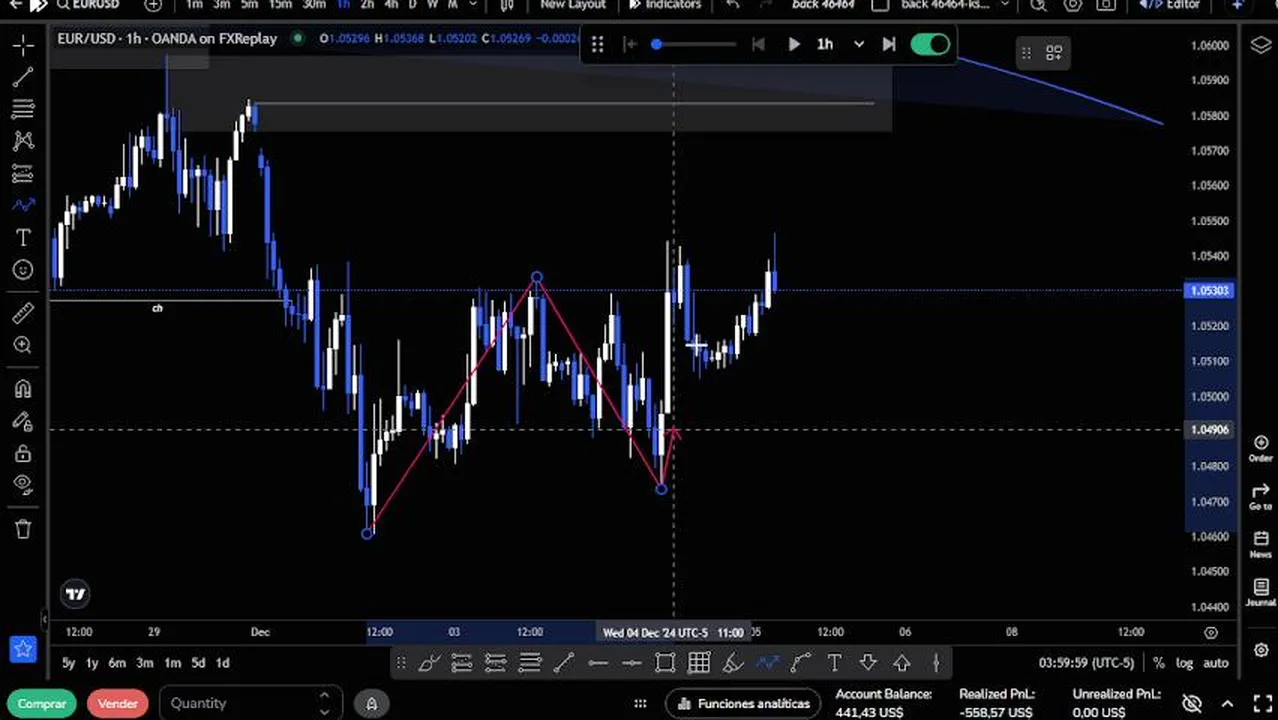Enter fullscreen with the bottom corner icon
The width and height of the screenshot is (1278, 720).
(1260, 704)
